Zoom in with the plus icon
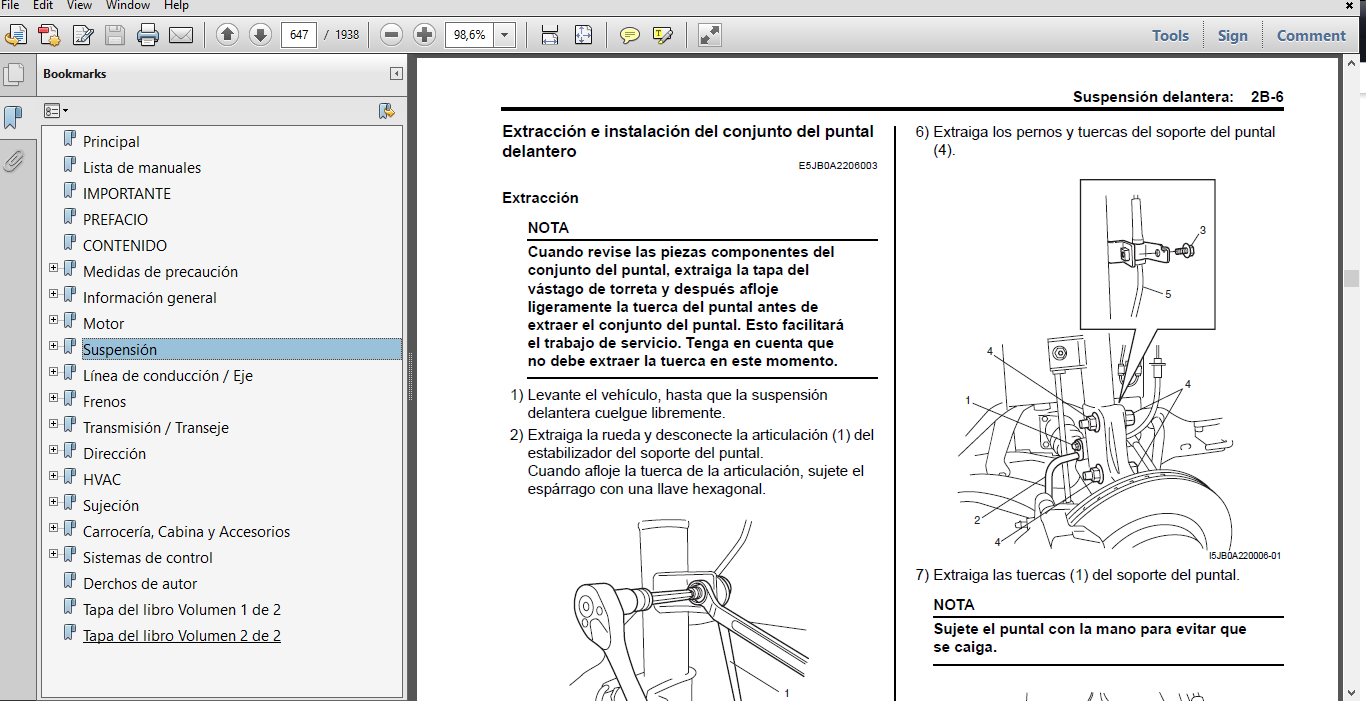Image resolution: width=1366 pixels, height=701 pixels. click(424, 34)
